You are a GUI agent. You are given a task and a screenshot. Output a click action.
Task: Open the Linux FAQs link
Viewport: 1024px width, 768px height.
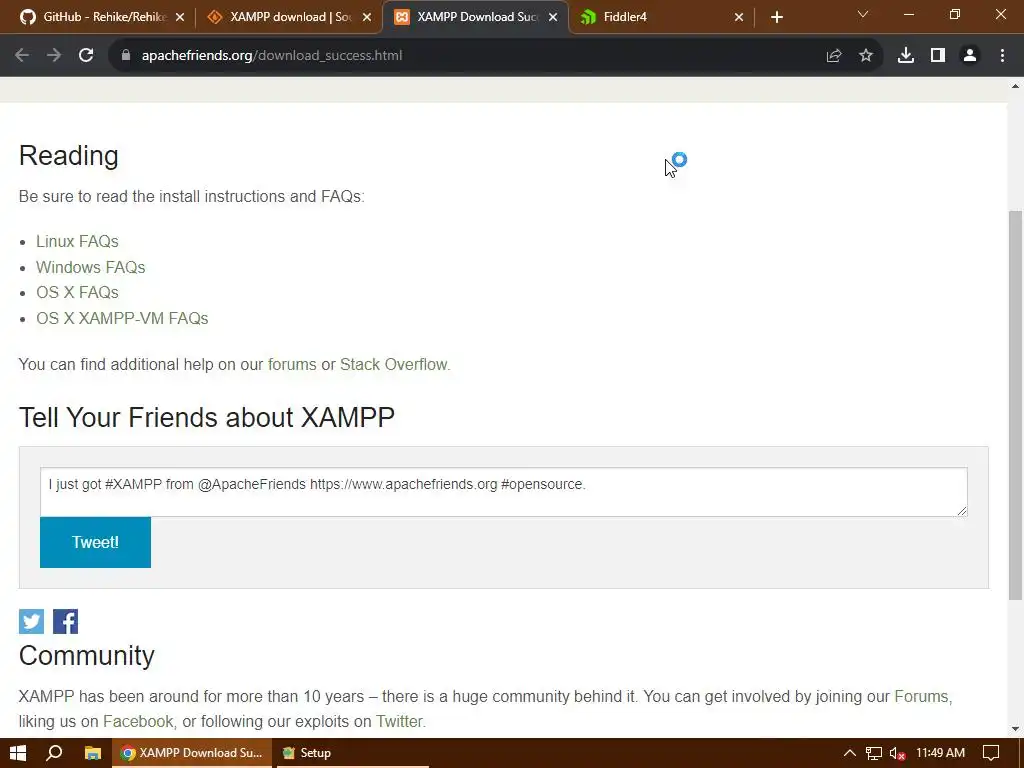point(77,242)
